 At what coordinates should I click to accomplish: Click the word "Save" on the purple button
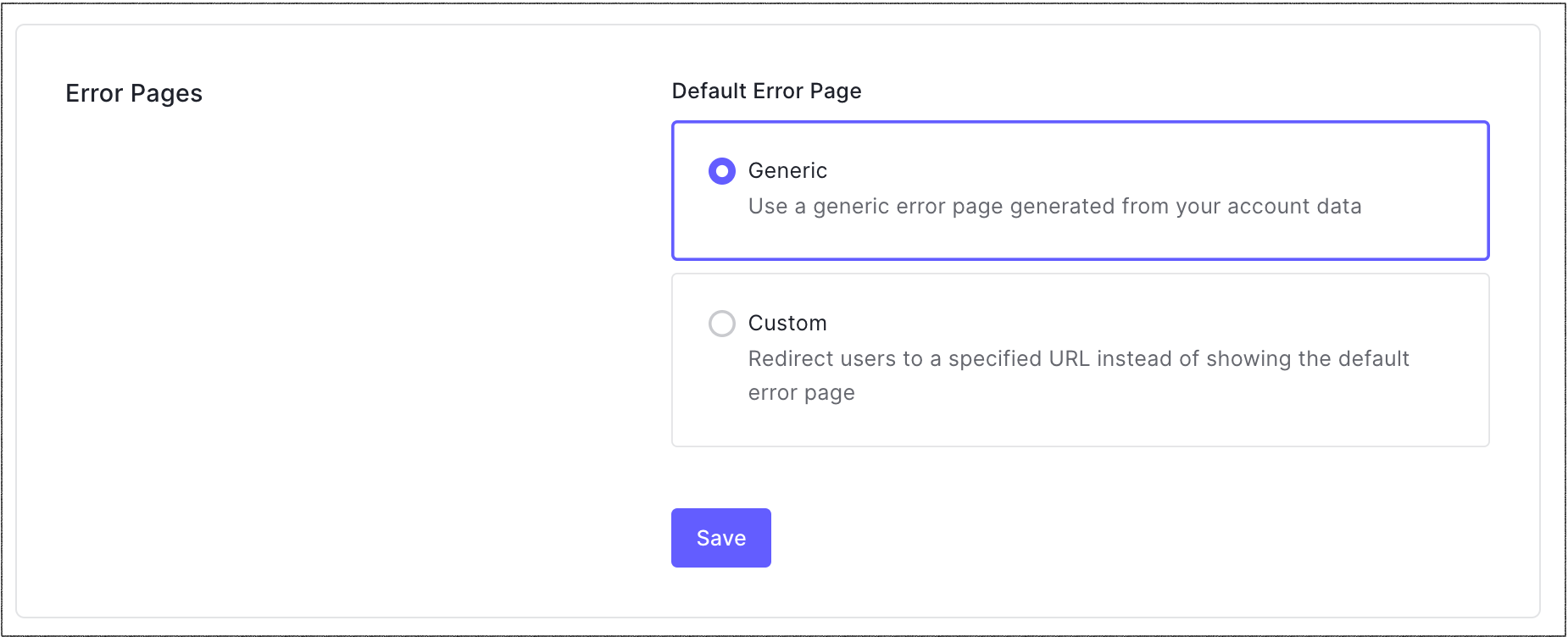(x=720, y=539)
